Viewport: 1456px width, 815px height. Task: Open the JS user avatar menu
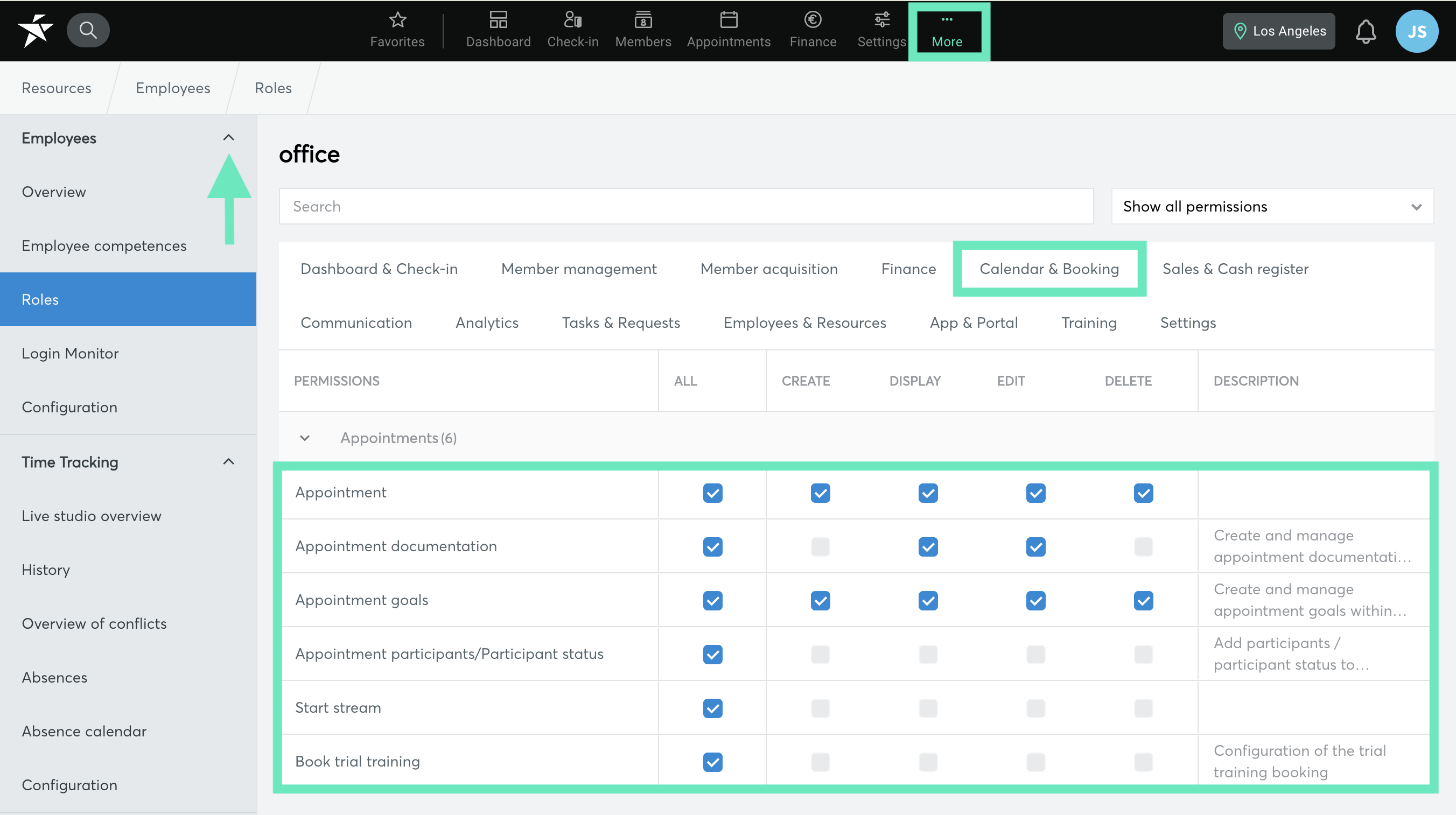(x=1417, y=31)
